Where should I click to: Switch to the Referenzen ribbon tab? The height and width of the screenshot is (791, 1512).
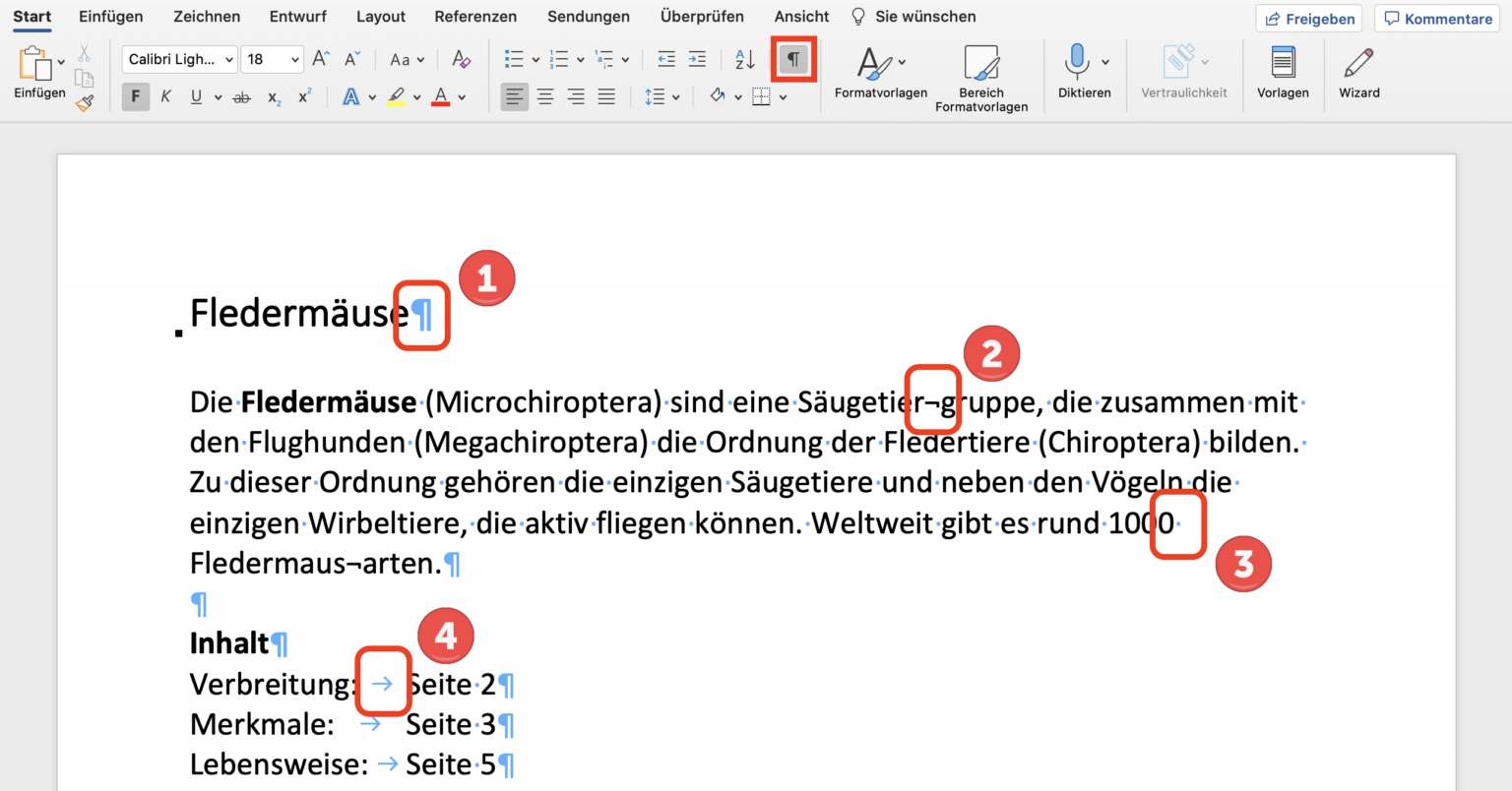pyautogui.click(x=475, y=16)
